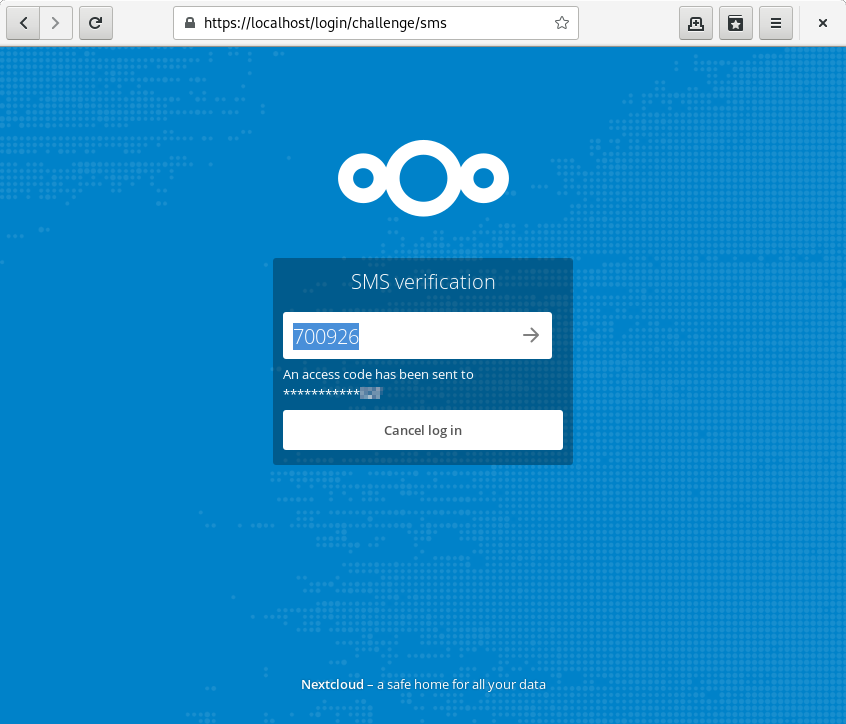The image size is (846, 724).
Task: Reload the current page
Action: coord(96,23)
